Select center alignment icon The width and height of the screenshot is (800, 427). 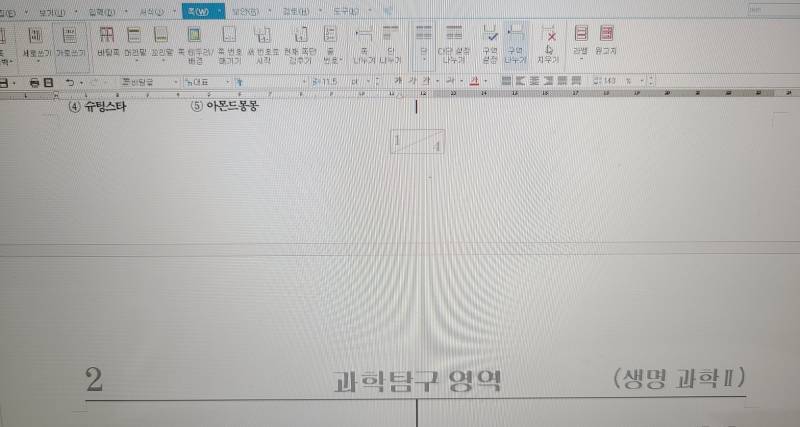534,81
